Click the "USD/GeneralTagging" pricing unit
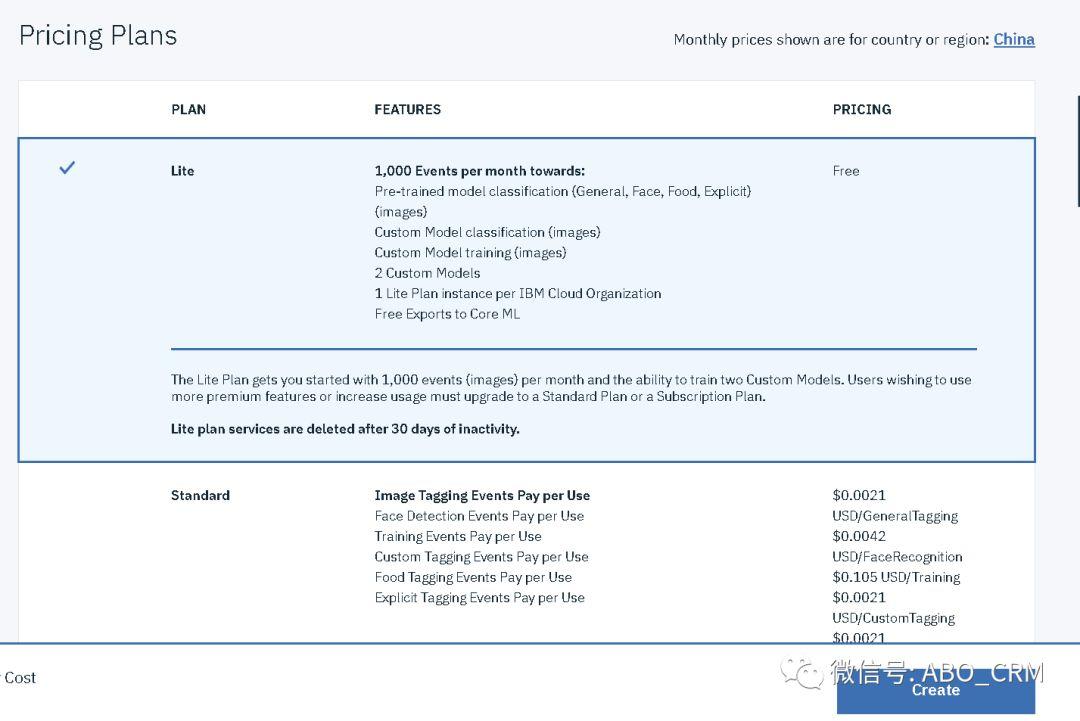This screenshot has height=721, width=1080. (895, 516)
